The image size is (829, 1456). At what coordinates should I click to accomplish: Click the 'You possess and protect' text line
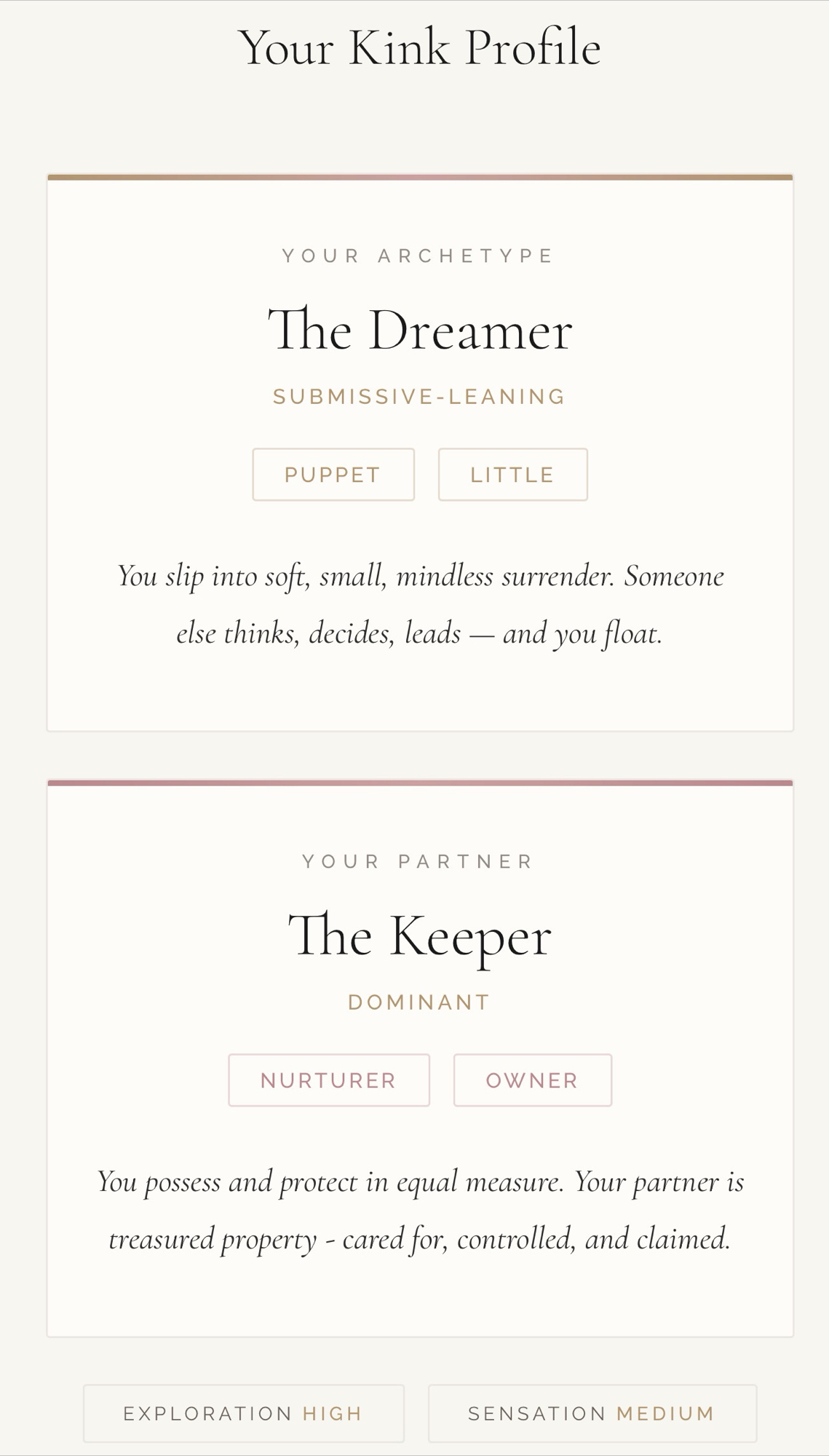tap(420, 1182)
